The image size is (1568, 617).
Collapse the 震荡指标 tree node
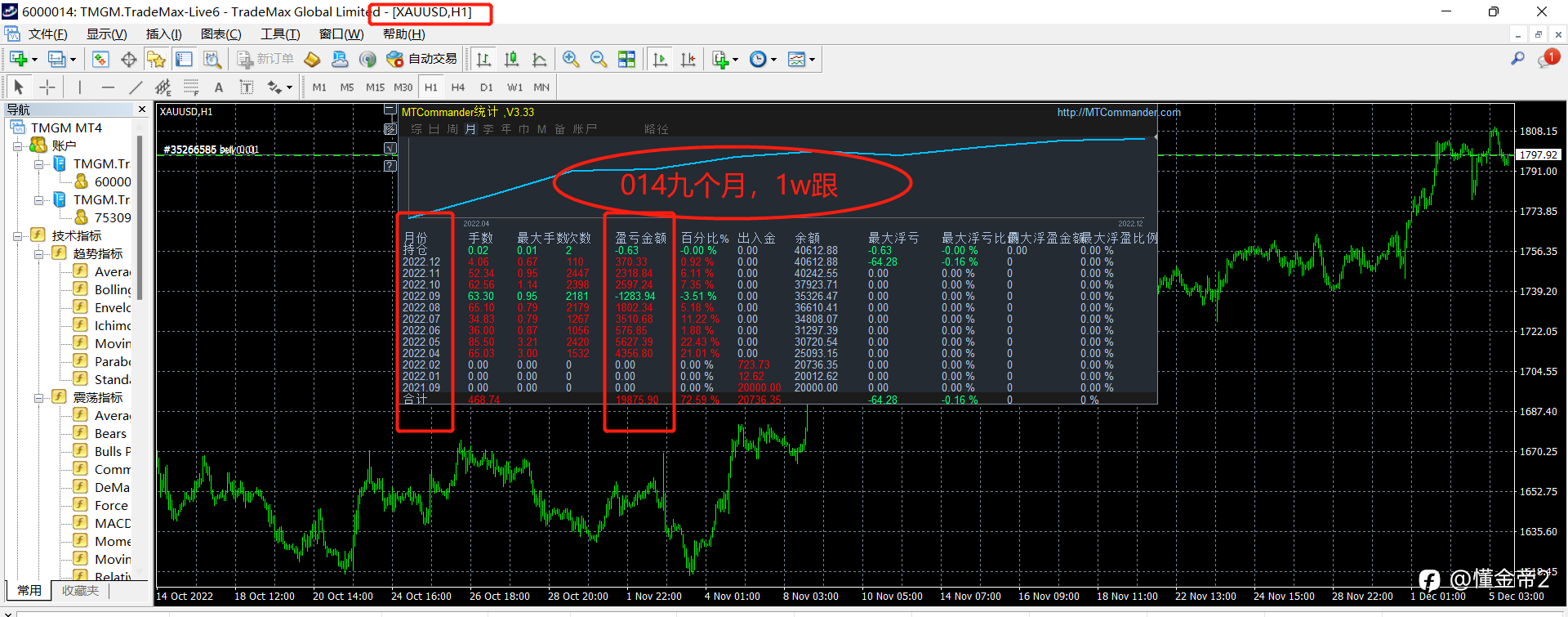38,398
